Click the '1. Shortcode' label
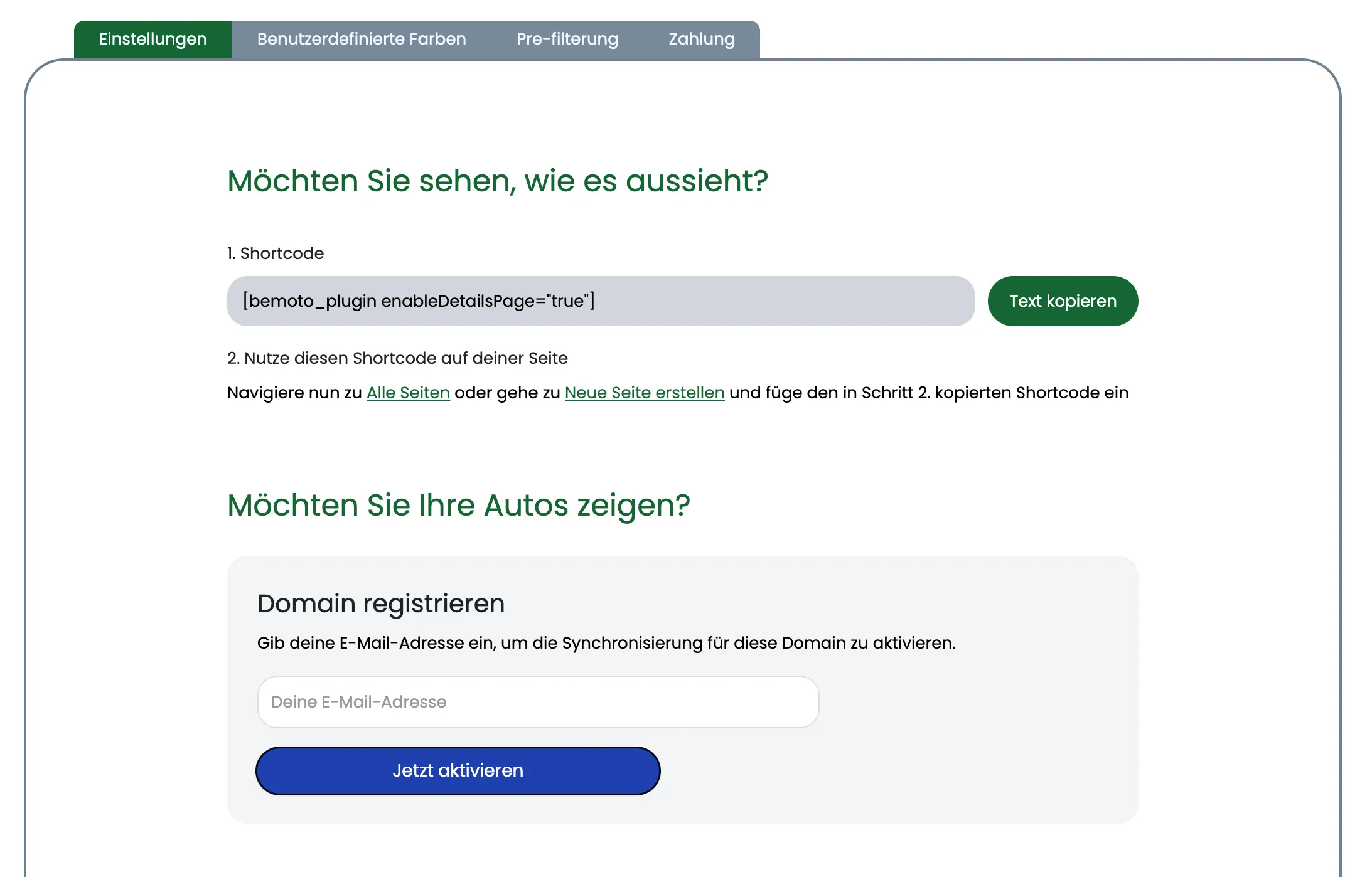Image resolution: width=1372 pixels, height=877 pixels. (275, 253)
